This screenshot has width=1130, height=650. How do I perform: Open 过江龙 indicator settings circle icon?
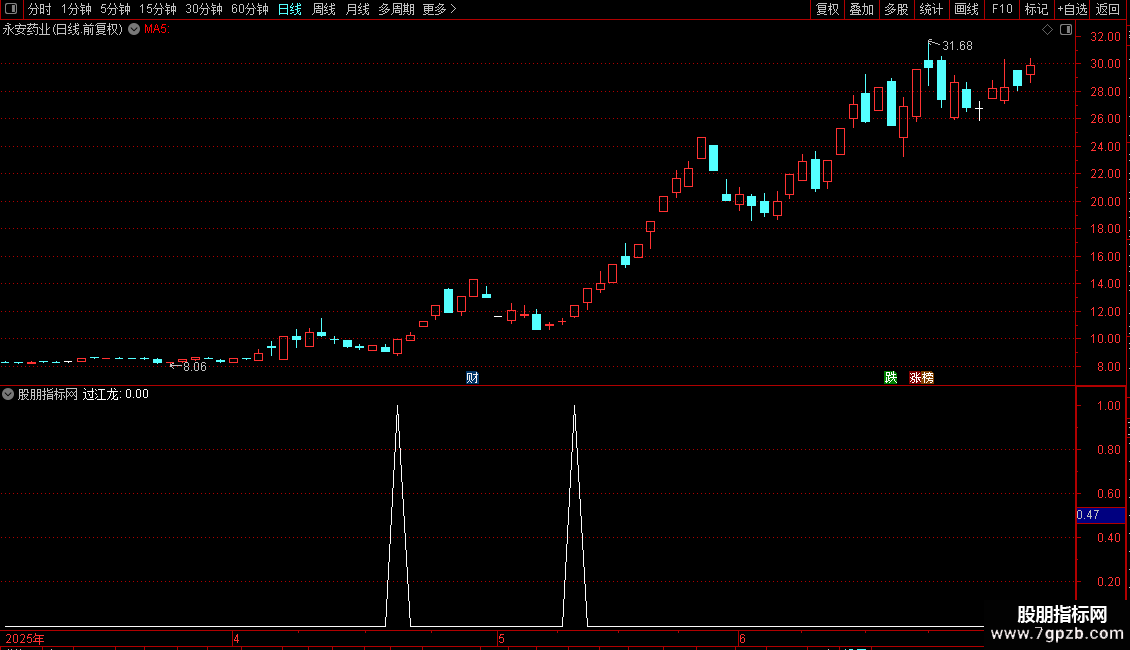pyautogui.click(x=8, y=394)
